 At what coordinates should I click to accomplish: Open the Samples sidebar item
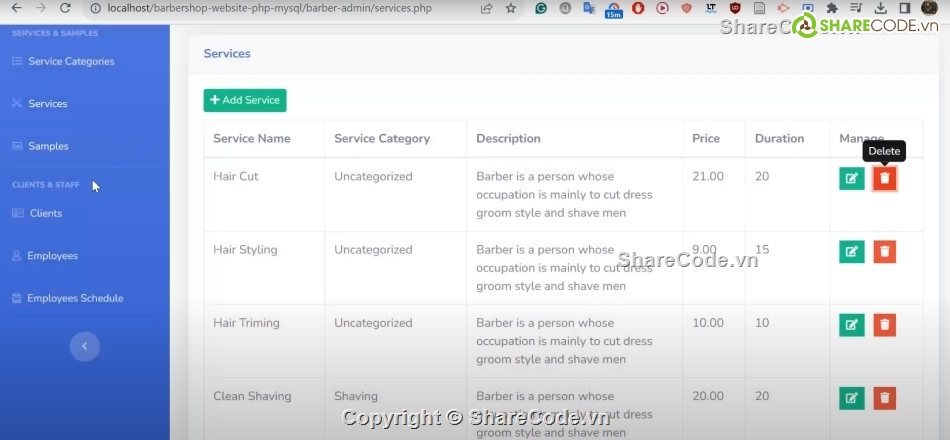(48, 146)
